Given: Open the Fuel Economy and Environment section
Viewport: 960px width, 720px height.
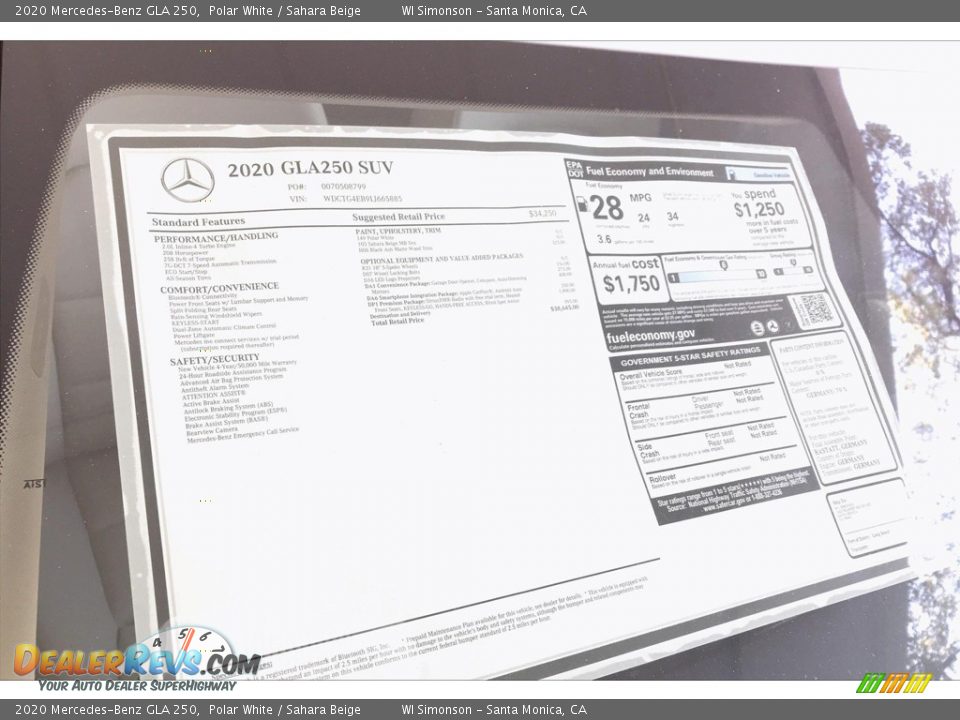Looking at the screenshot, I should point(652,170).
